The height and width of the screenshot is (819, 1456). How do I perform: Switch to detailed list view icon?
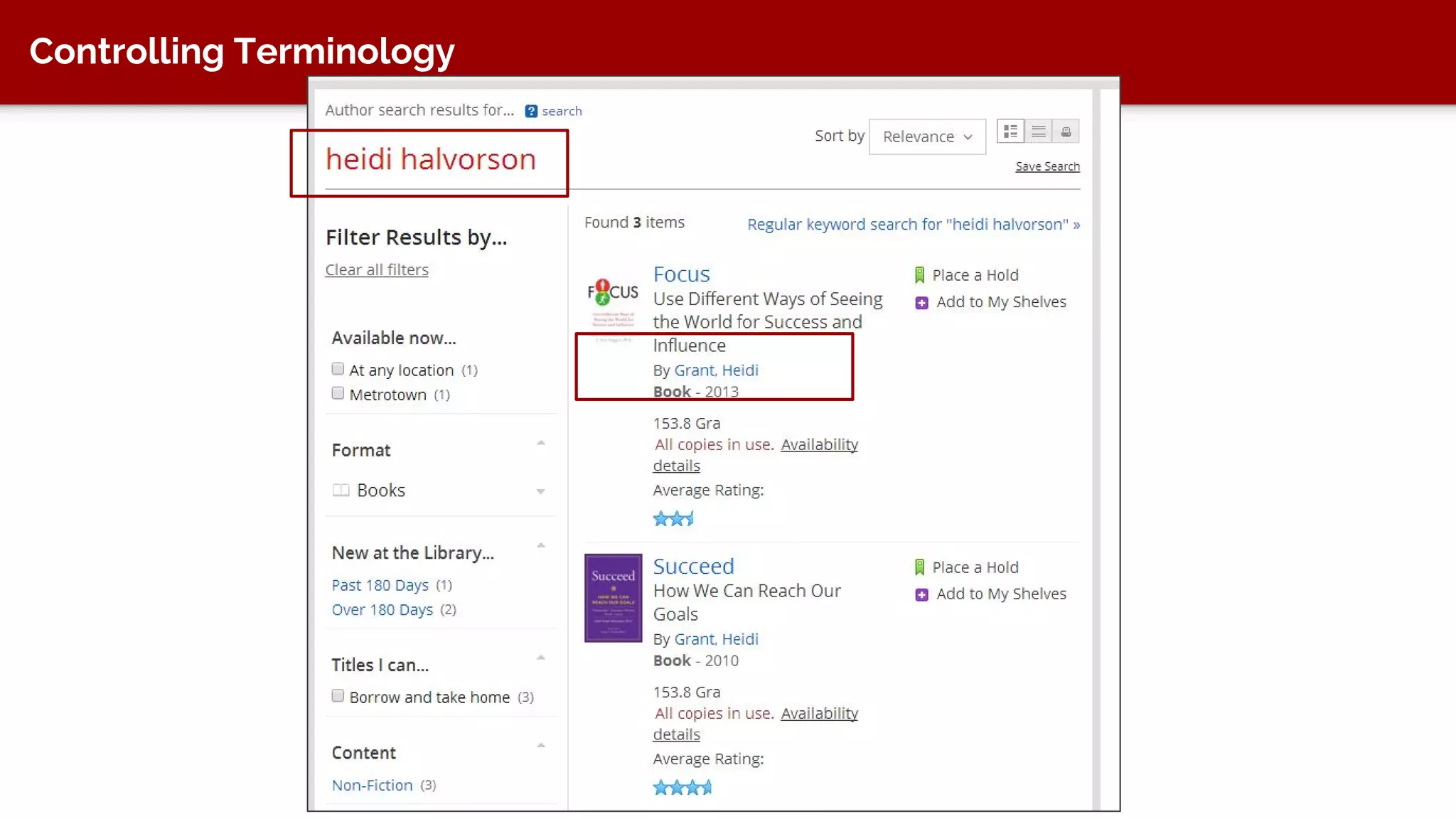click(x=1010, y=132)
